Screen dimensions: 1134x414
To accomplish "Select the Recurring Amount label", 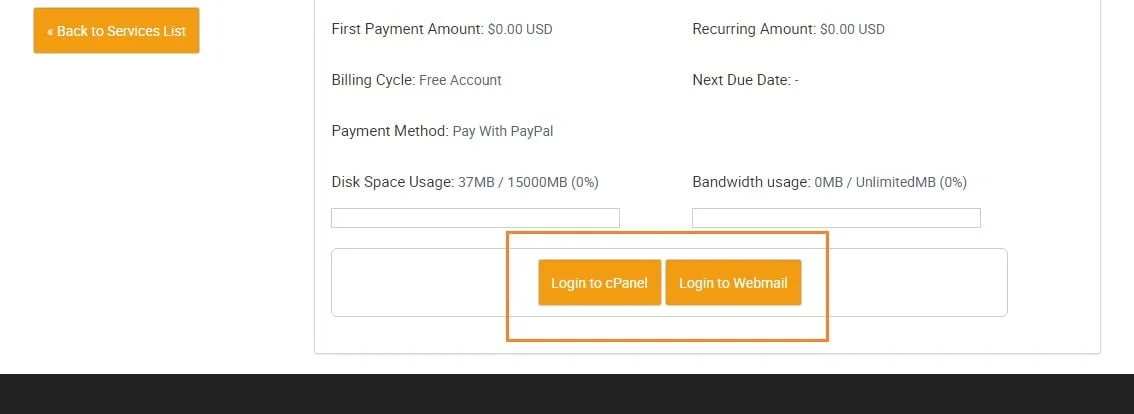I will 753,29.
